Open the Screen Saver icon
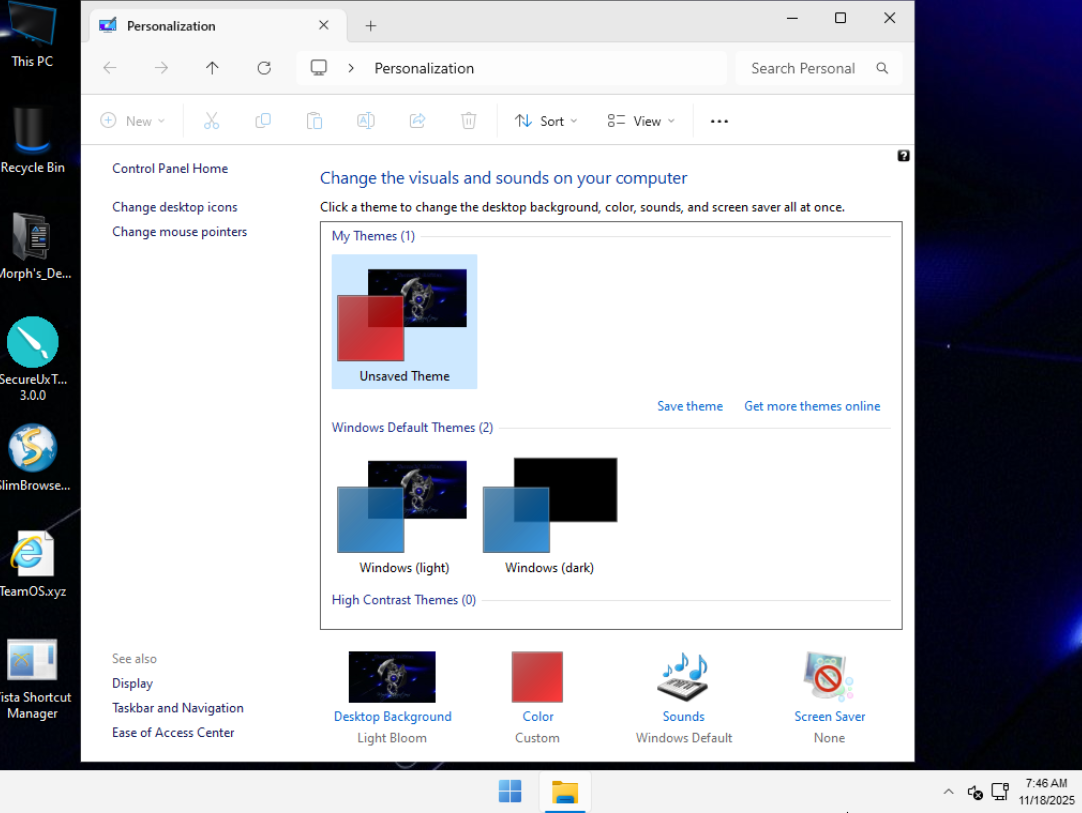Screen dimensions: 1082x813 (829, 678)
